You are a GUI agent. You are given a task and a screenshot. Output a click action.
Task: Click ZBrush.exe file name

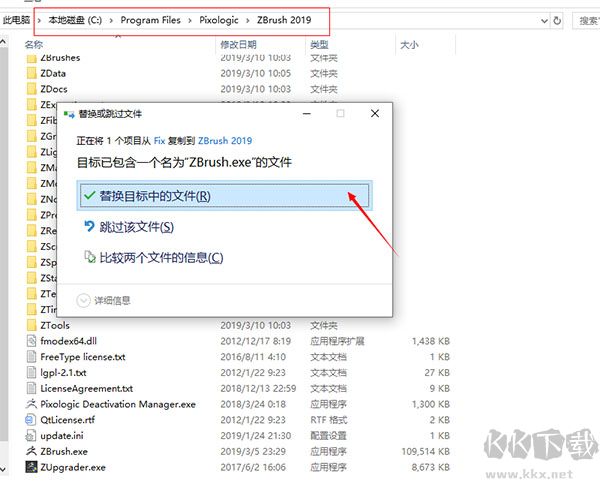[x=64, y=451]
